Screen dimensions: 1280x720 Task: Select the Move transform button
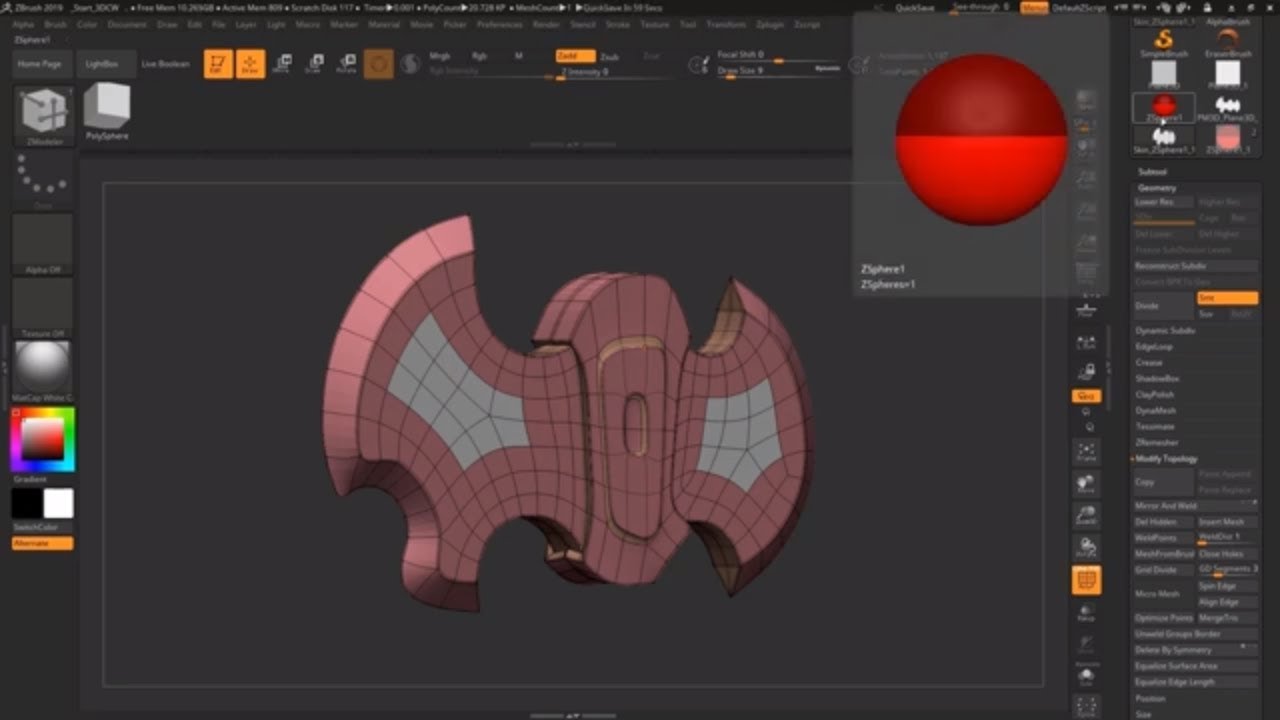(x=283, y=64)
